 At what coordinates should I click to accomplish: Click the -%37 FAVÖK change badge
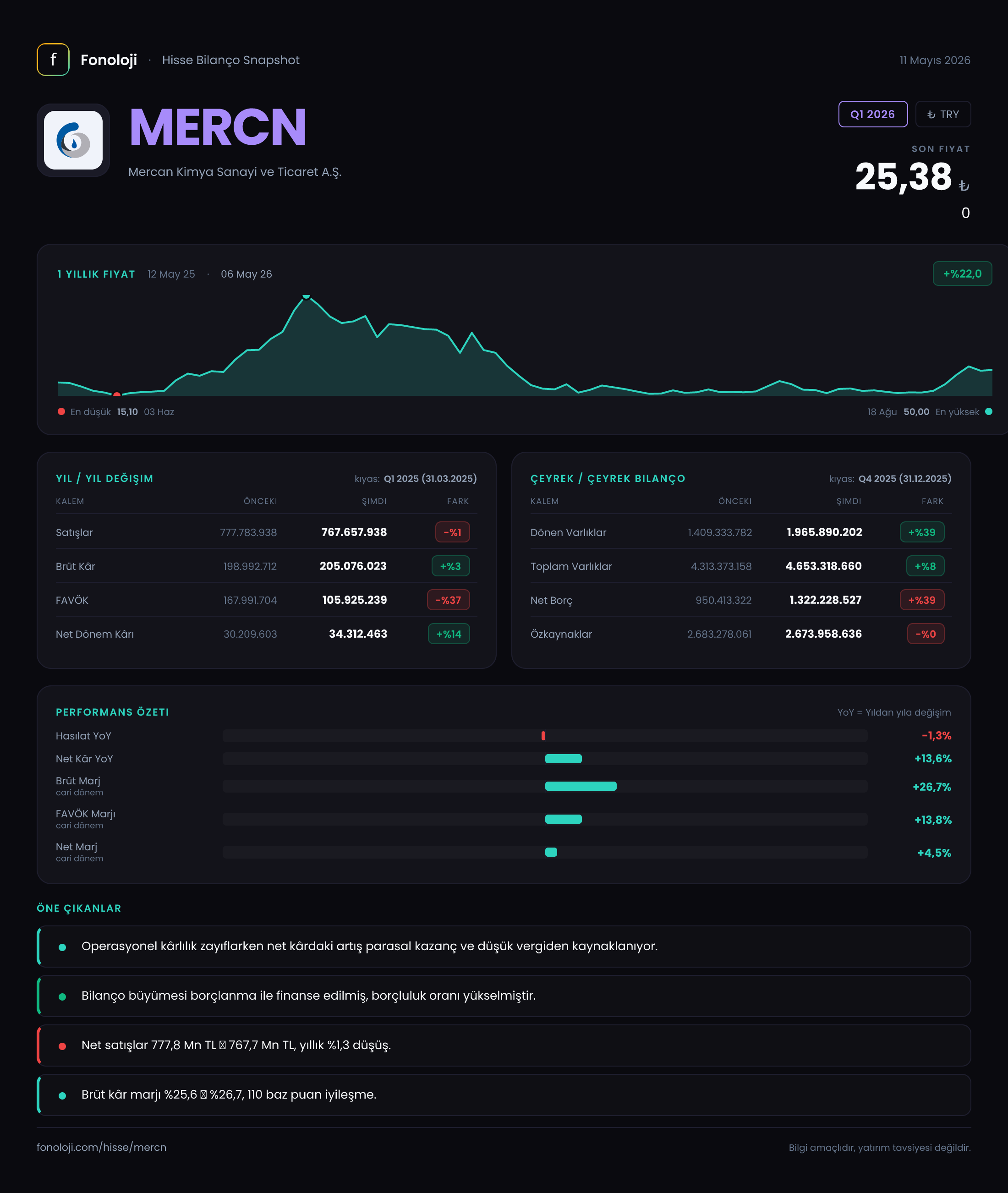(x=449, y=600)
